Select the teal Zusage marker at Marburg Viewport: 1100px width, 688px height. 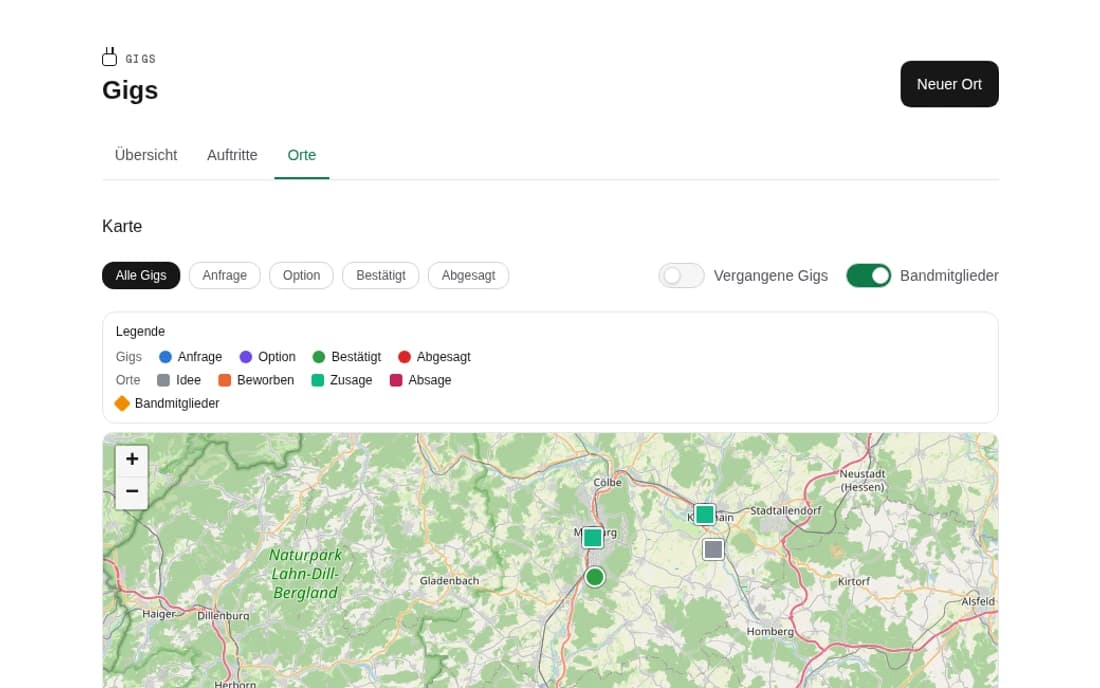pyautogui.click(x=593, y=538)
